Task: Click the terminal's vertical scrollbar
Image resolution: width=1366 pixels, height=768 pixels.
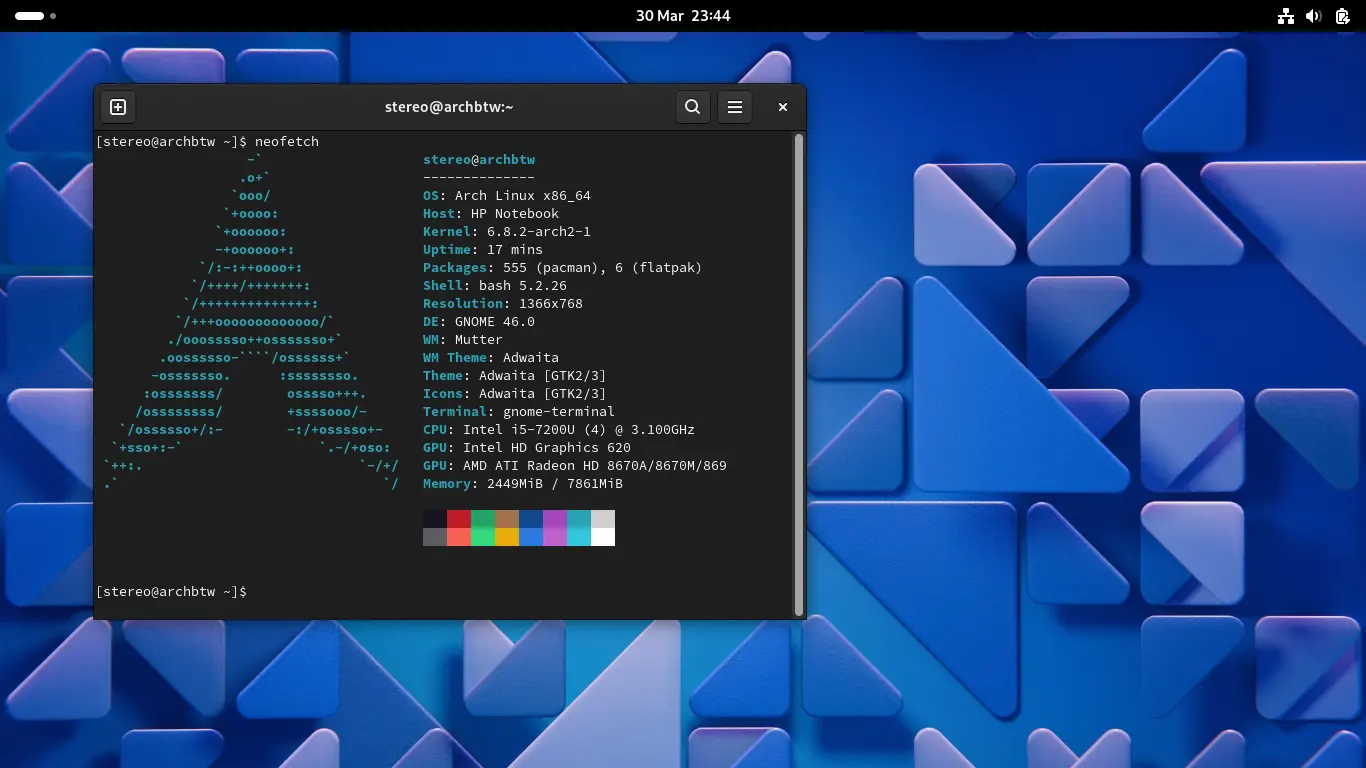Action: tap(798, 374)
